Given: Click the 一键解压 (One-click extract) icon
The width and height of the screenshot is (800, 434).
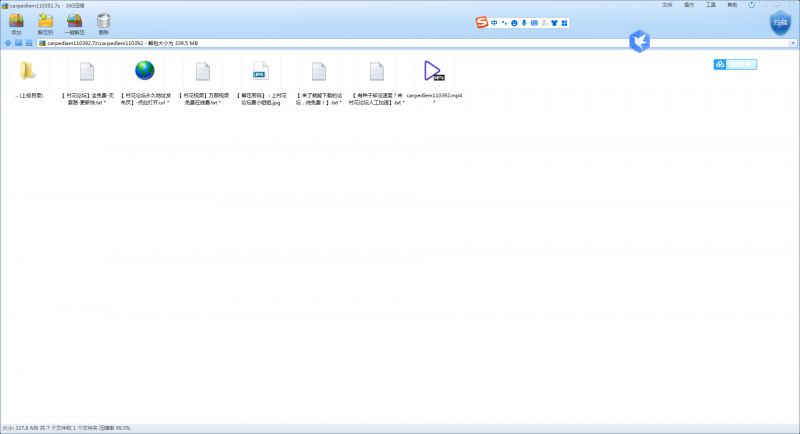Looking at the screenshot, I should coord(74,23).
